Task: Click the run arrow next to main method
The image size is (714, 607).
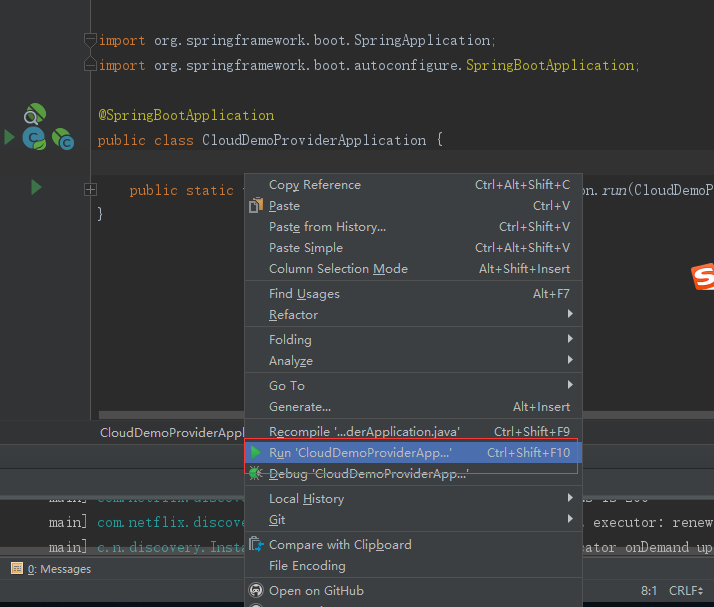Action: 36,187
